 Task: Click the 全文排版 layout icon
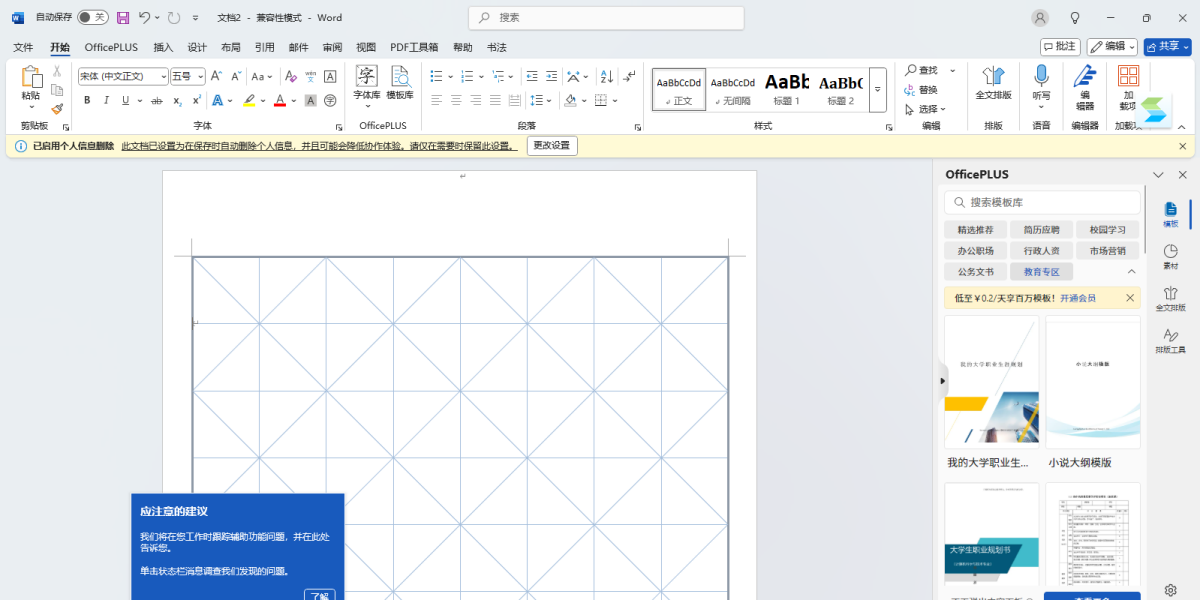pos(993,83)
